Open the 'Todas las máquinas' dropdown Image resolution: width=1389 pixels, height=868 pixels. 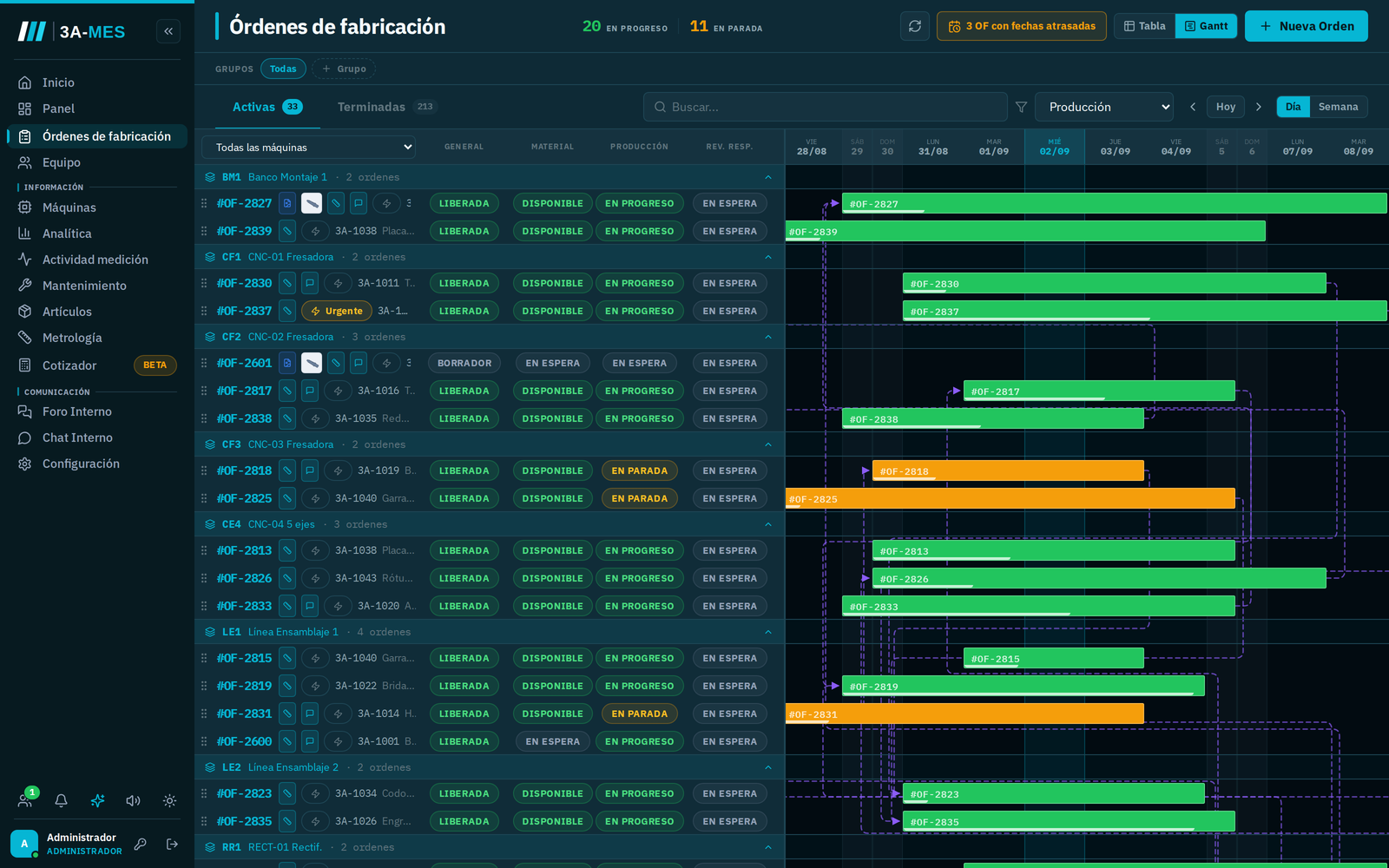tap(308, 148)
